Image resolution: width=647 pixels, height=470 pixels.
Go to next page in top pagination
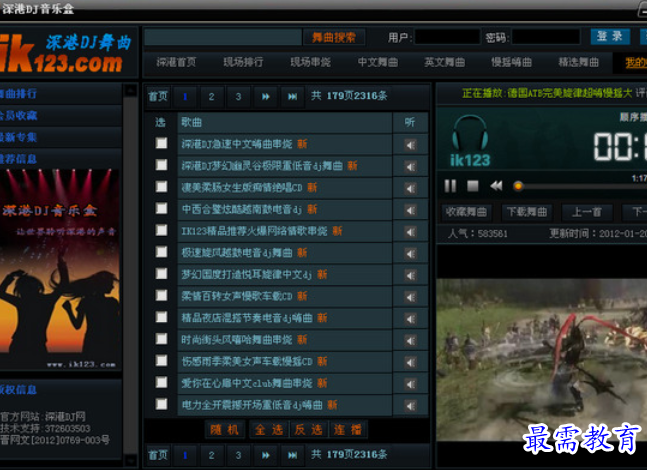click(x=265, y=97)
